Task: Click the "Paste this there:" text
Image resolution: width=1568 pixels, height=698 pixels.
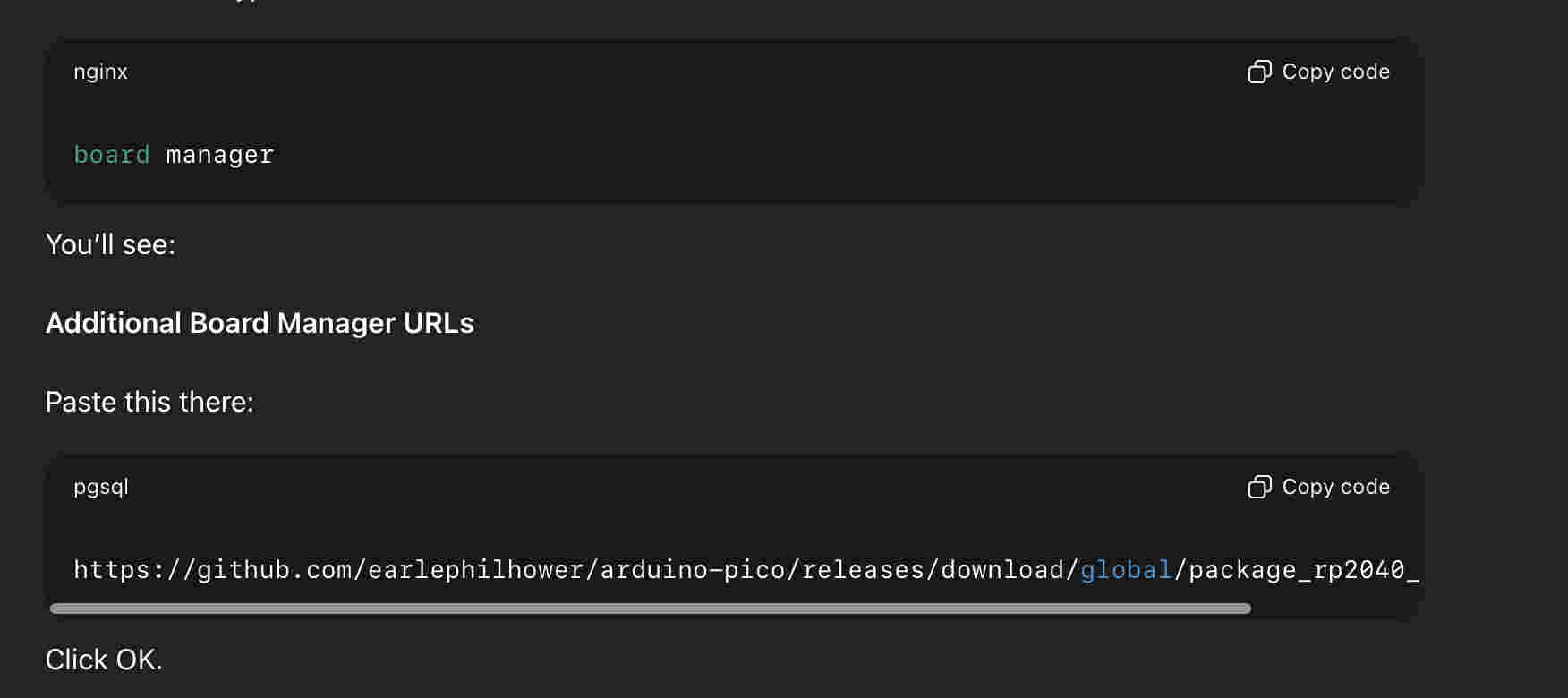Action: pos(149,402)
